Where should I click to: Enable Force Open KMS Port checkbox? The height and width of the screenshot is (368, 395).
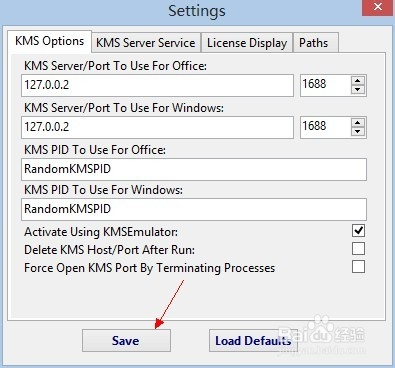click(x=358, y=267)
